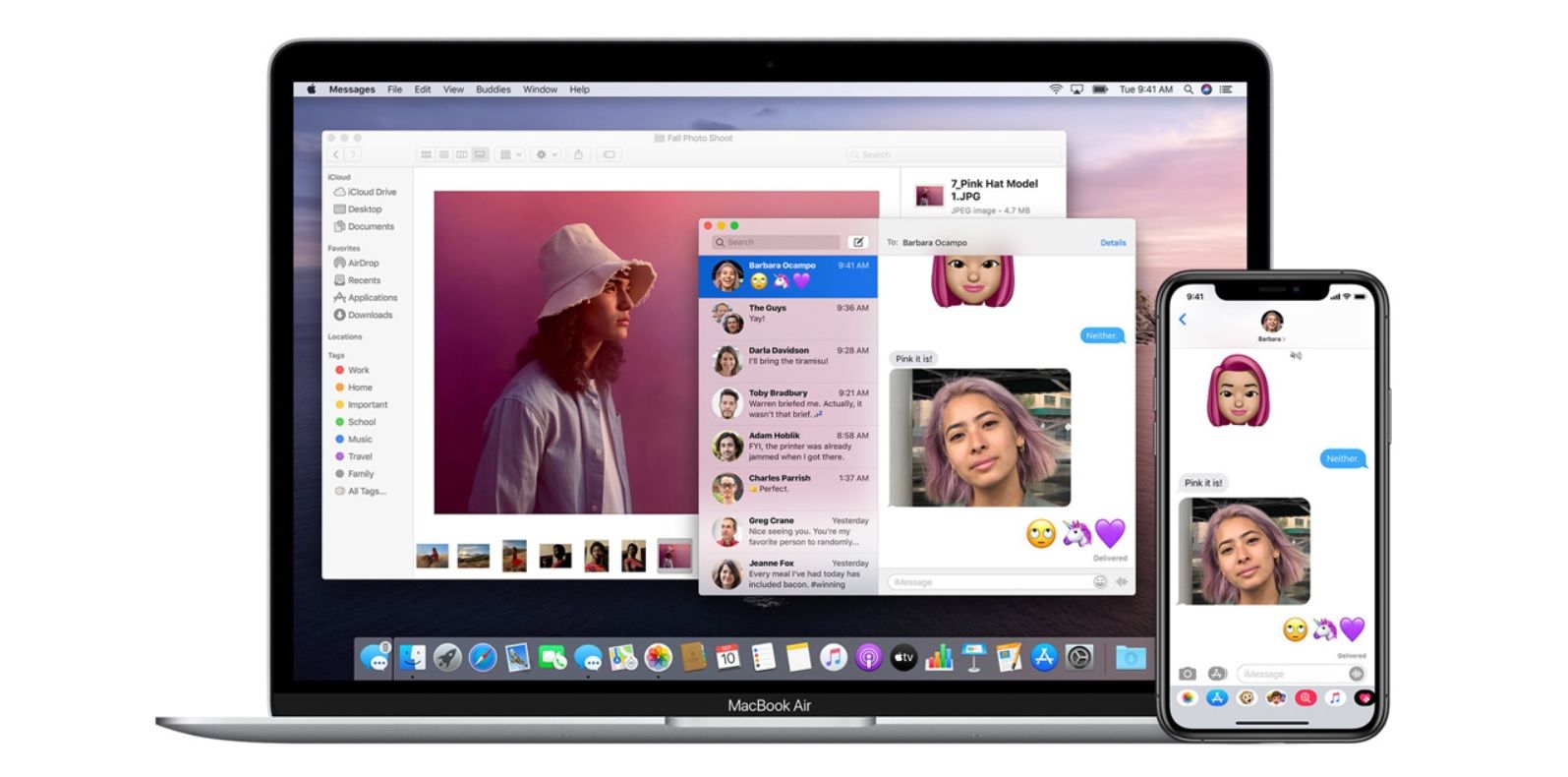Open Charles Parrish conversation
Viewport: 1568px width, 777px height.
pyautogui.click(x=788, y=488)
